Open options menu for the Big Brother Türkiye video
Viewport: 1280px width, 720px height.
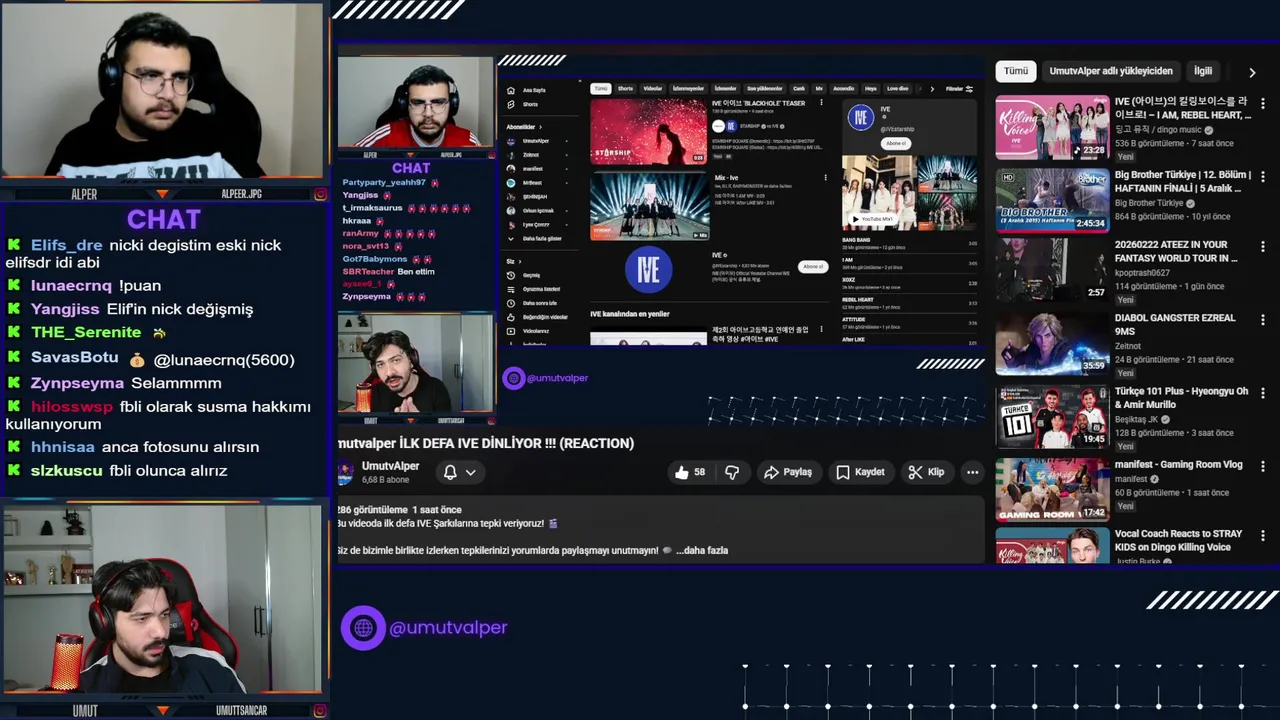[x=1263, y=176]
